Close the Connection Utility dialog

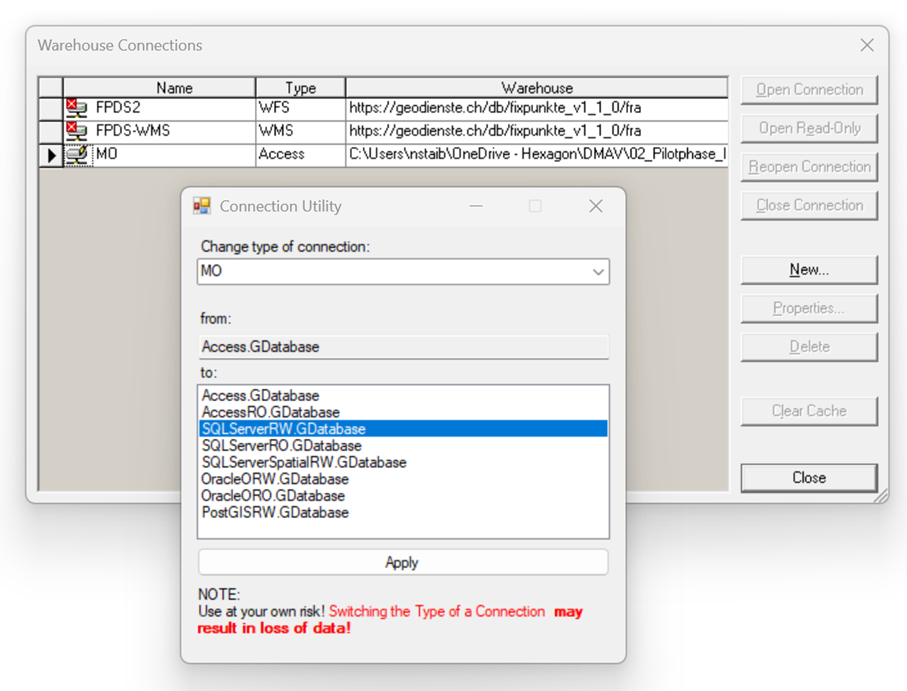(x=596, y=206)
